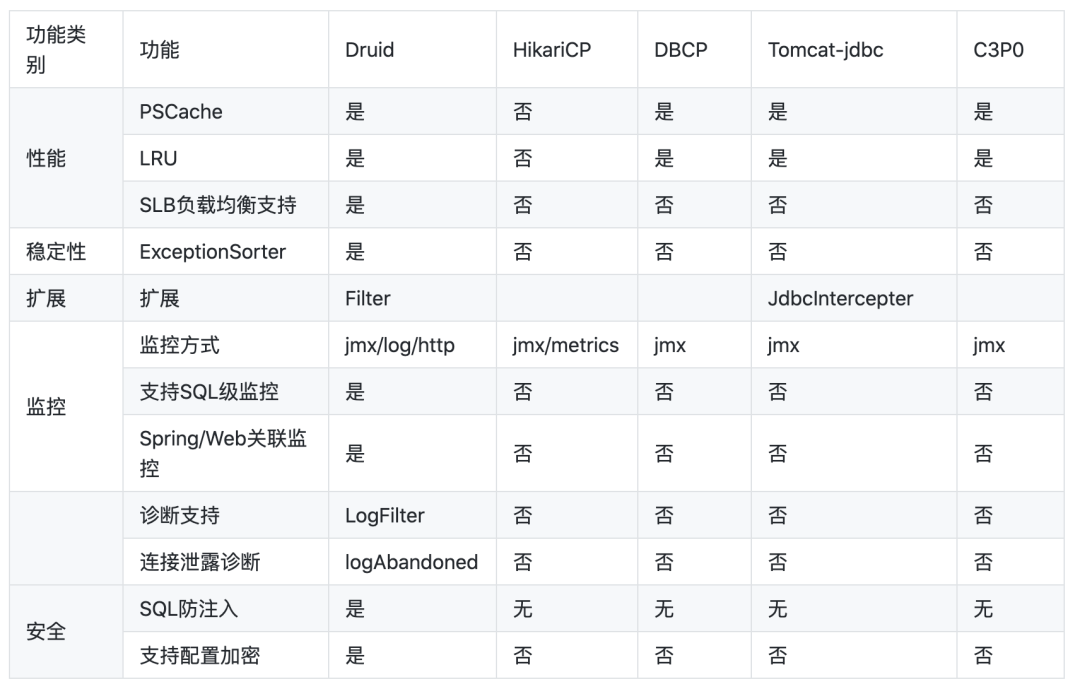The width and height of the screenshot is (1080, 689).
Task: Click the logAbandoned cell
Action: 411,563
